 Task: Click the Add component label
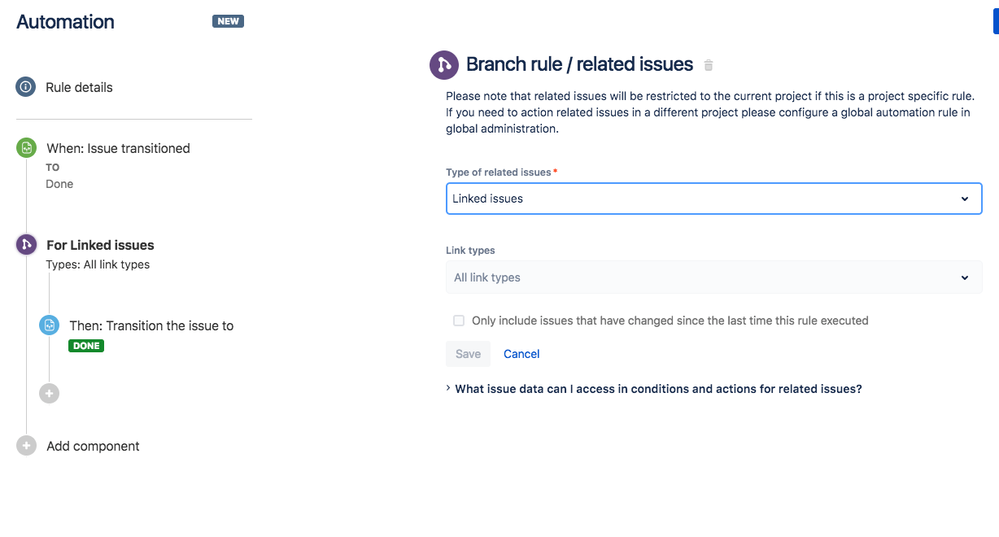click(93, 446)
